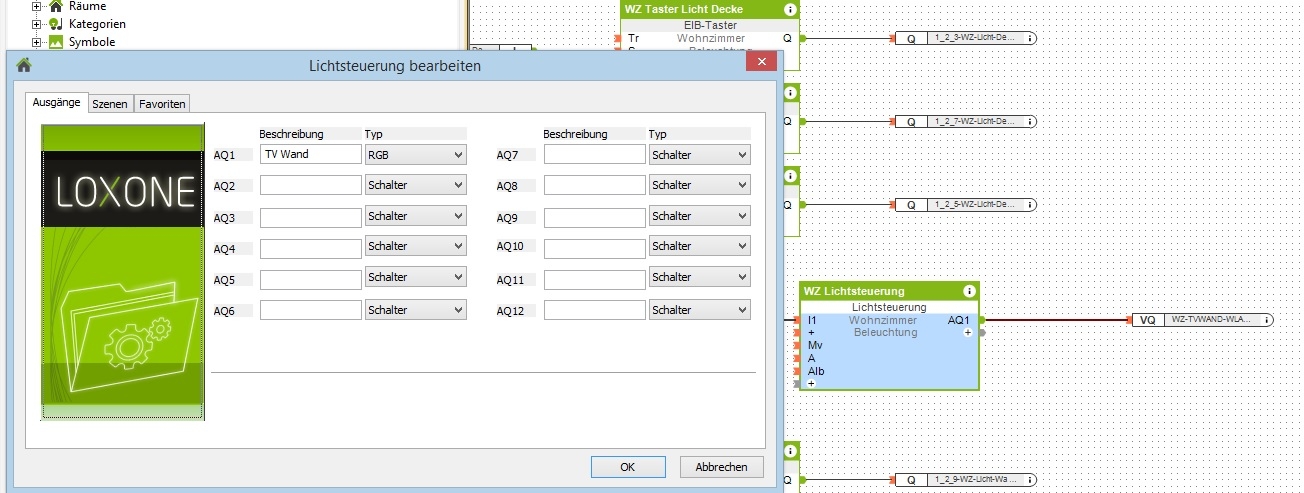The height and width of the screenshot is (493, 1304).
Task: Click the Räume house icon in tree
Action: tap(56, 6)
